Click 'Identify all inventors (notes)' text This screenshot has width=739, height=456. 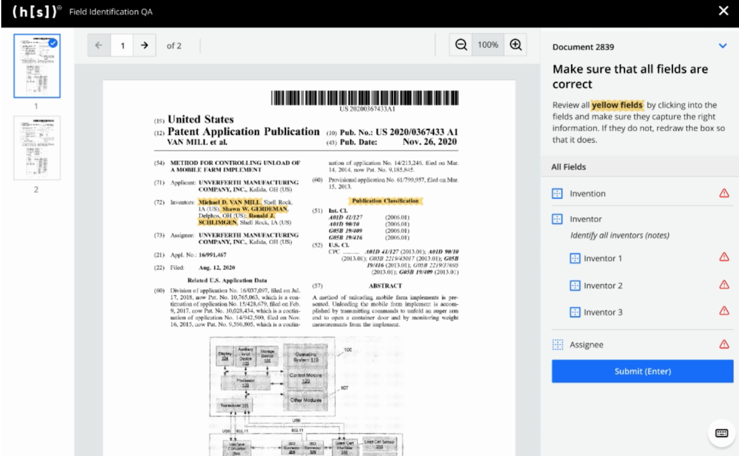click(x=620, y=235)
